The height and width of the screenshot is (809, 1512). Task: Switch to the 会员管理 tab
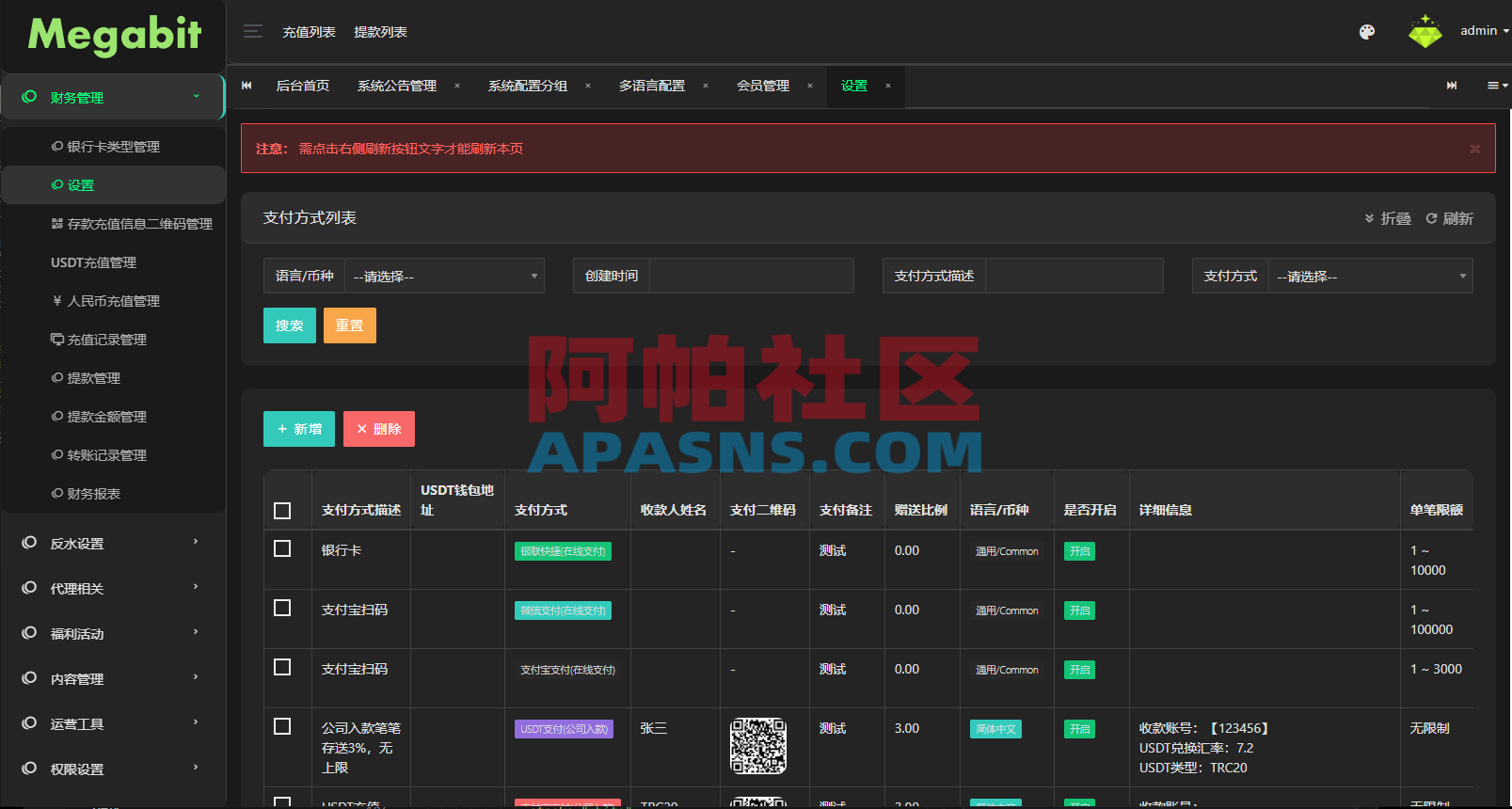click(763, 86)
